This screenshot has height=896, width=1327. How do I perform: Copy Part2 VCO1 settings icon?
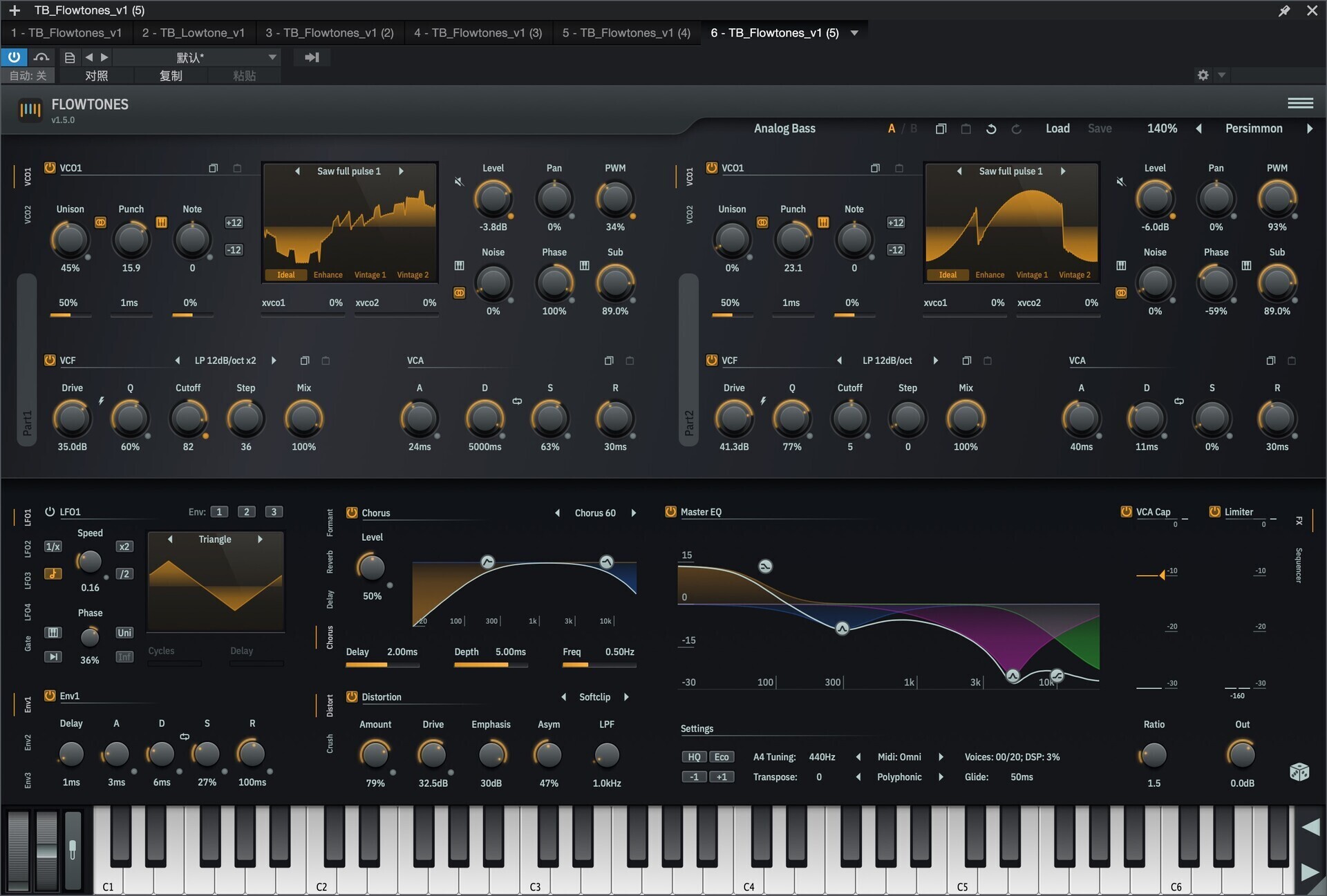click(x=875, y=168)
